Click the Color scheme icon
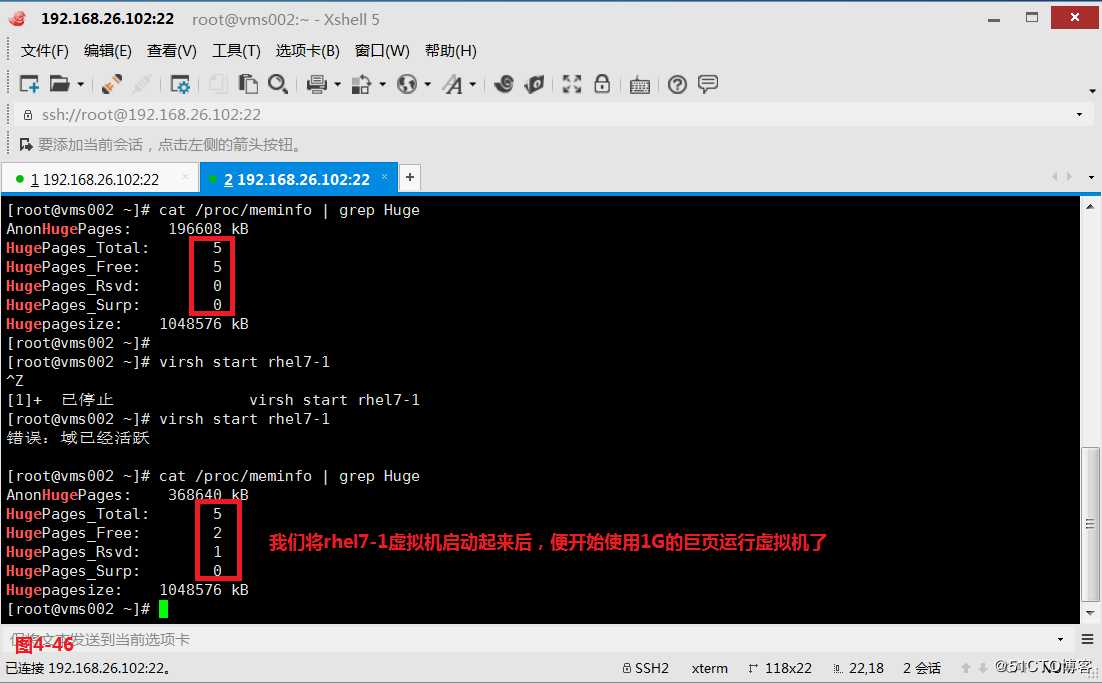The image size is (1102, 683). pos(361,84)
